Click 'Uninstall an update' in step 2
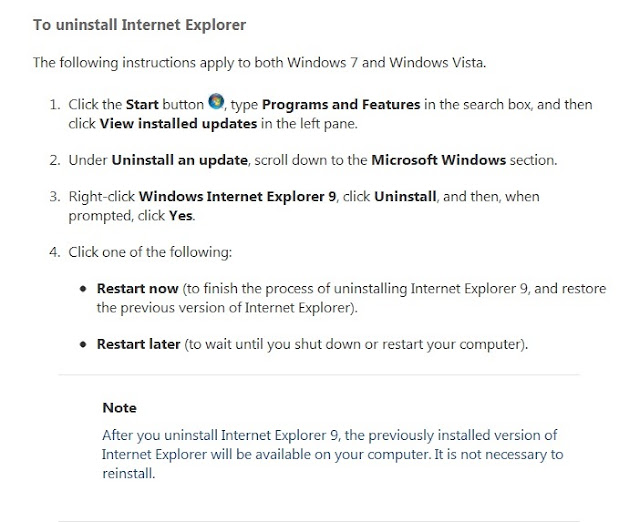Screen dimensions: 640x522 point(180,160)
